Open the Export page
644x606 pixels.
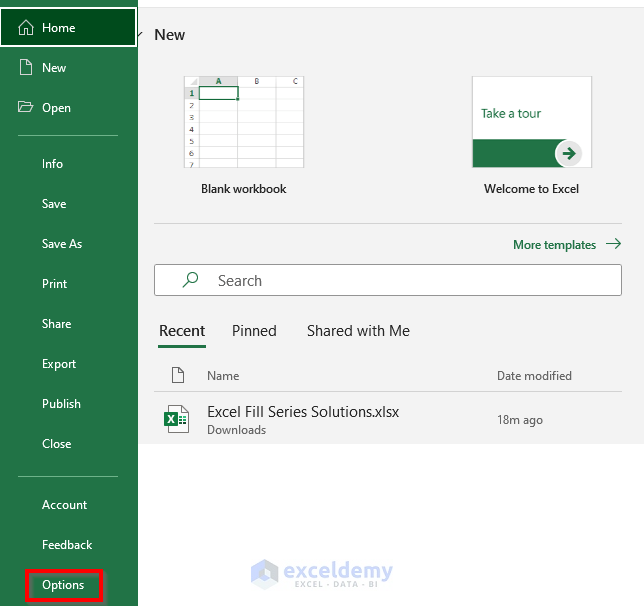(x=59, y=364)
